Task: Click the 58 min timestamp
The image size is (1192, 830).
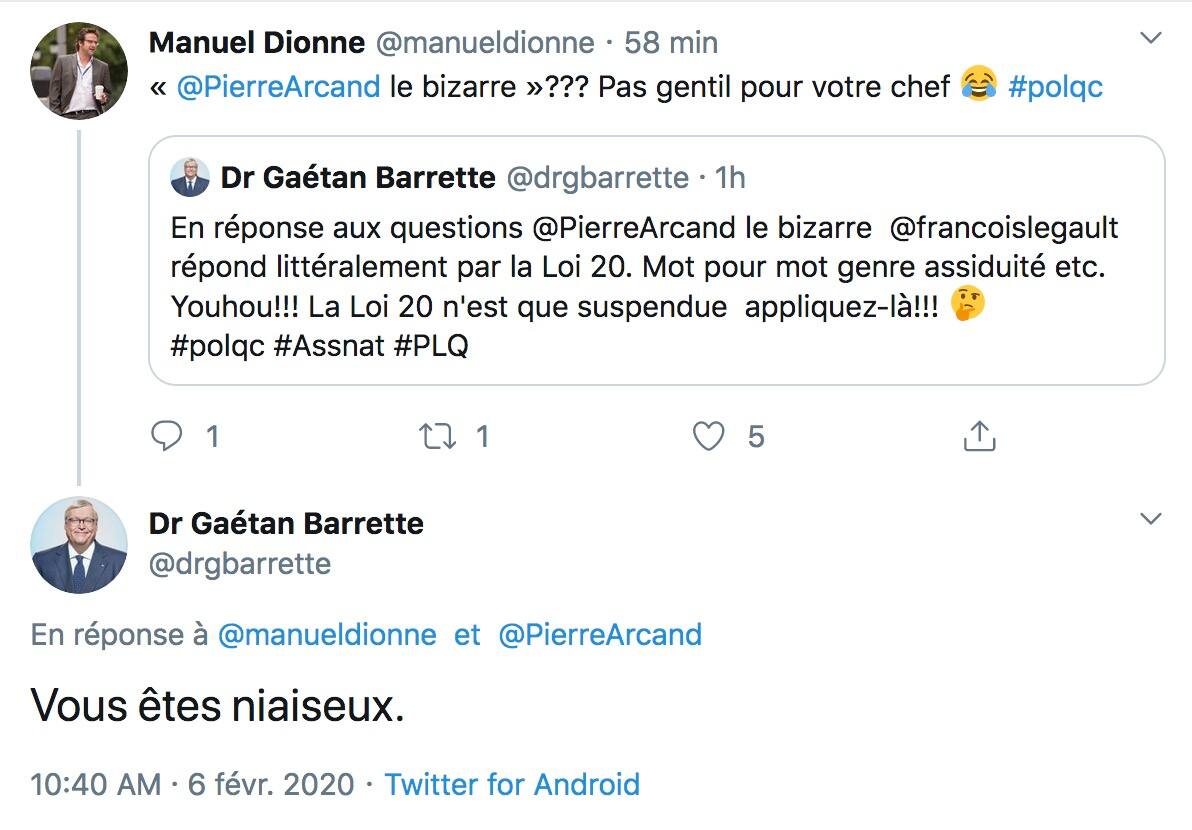Action: point(671,43)
